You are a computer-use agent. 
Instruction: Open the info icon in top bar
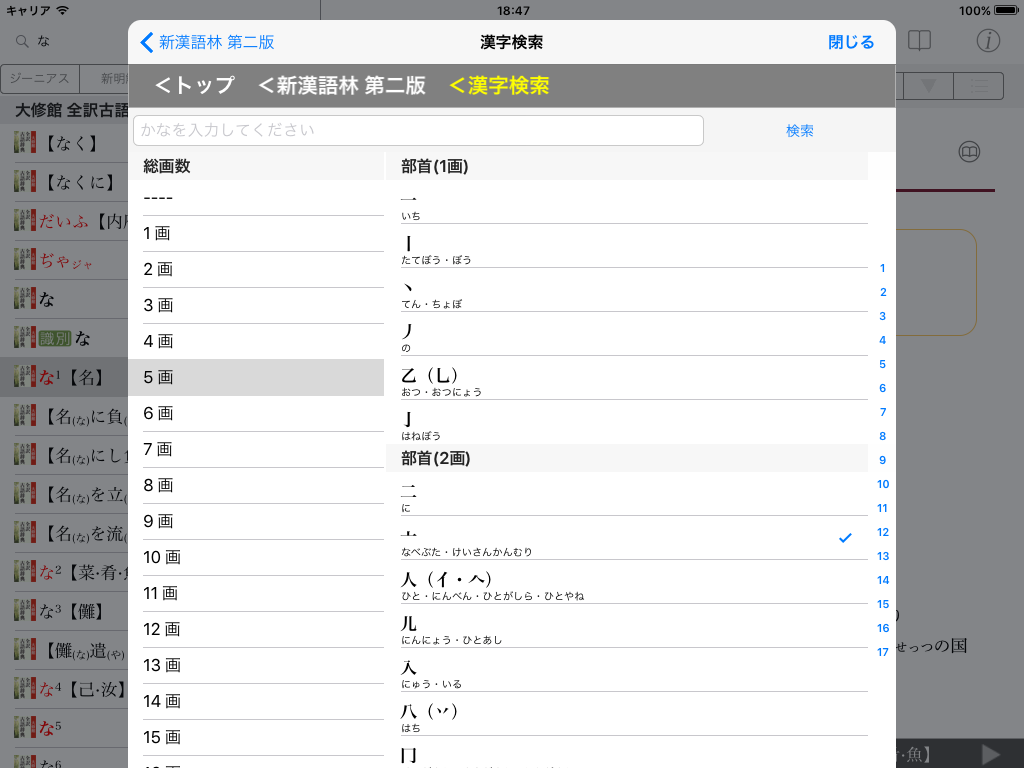[x=988, y=41]
